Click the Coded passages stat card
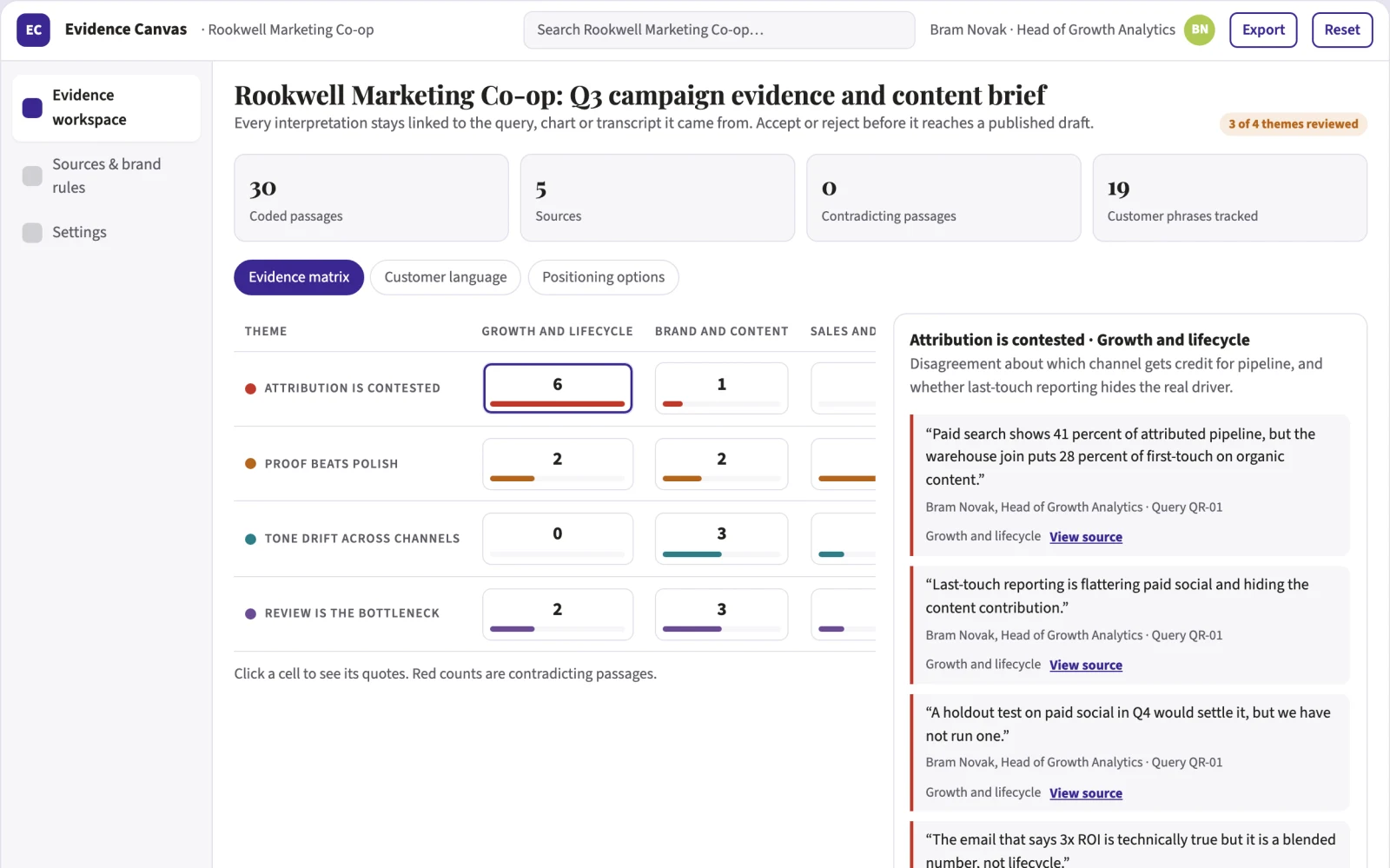Screen dimensions: 1390x868 click(372, 198)
